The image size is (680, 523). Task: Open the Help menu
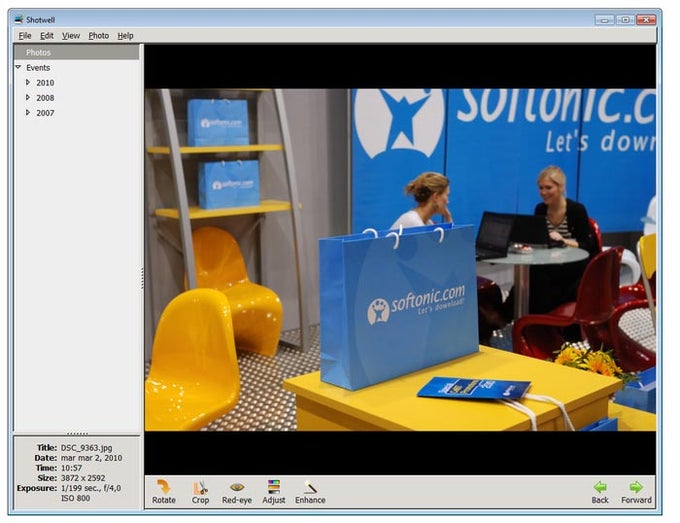(125, 36)
